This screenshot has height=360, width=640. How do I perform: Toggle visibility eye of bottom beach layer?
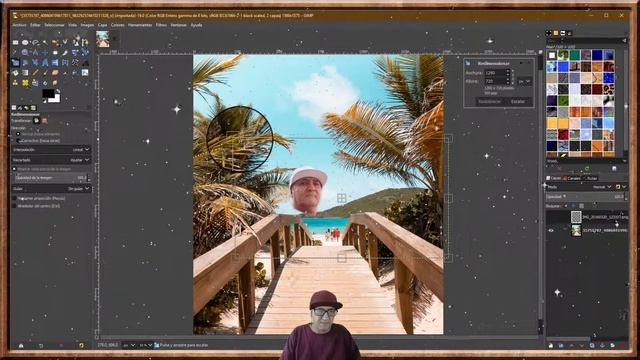(551, 230)
